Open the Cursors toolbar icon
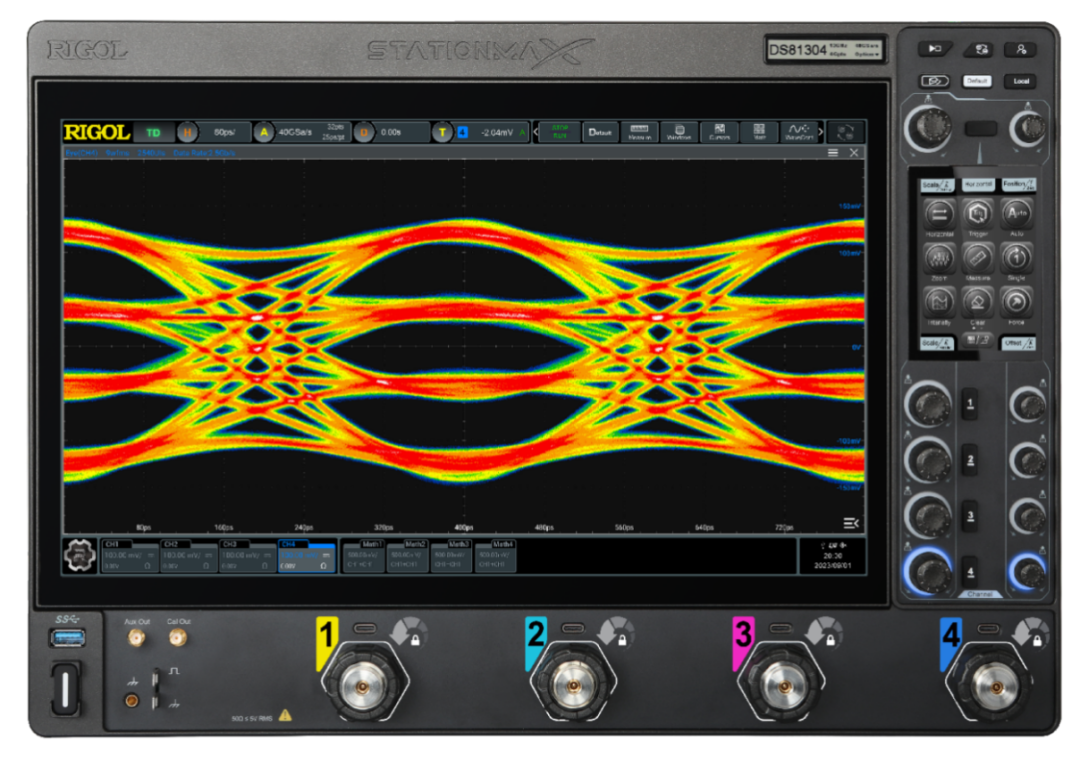This screenshot has height=758, width=1080. tap(719, 132)
